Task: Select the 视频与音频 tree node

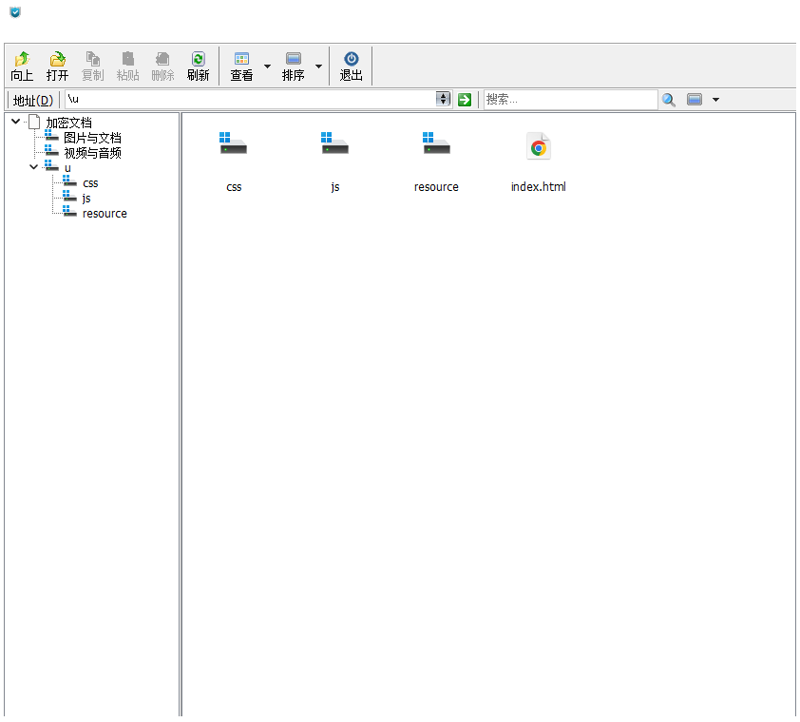Action: pos(92,153)
